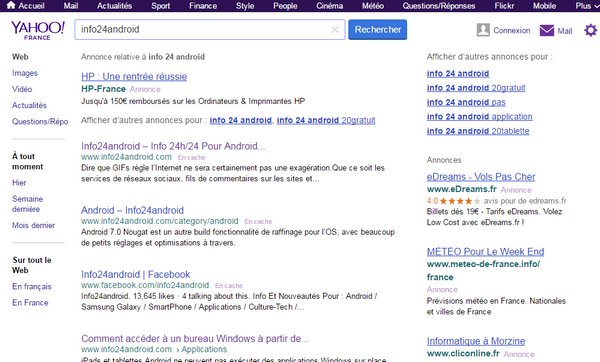Open Actualités in top navigation bar
Screen dimensions: 600x362
114,6
